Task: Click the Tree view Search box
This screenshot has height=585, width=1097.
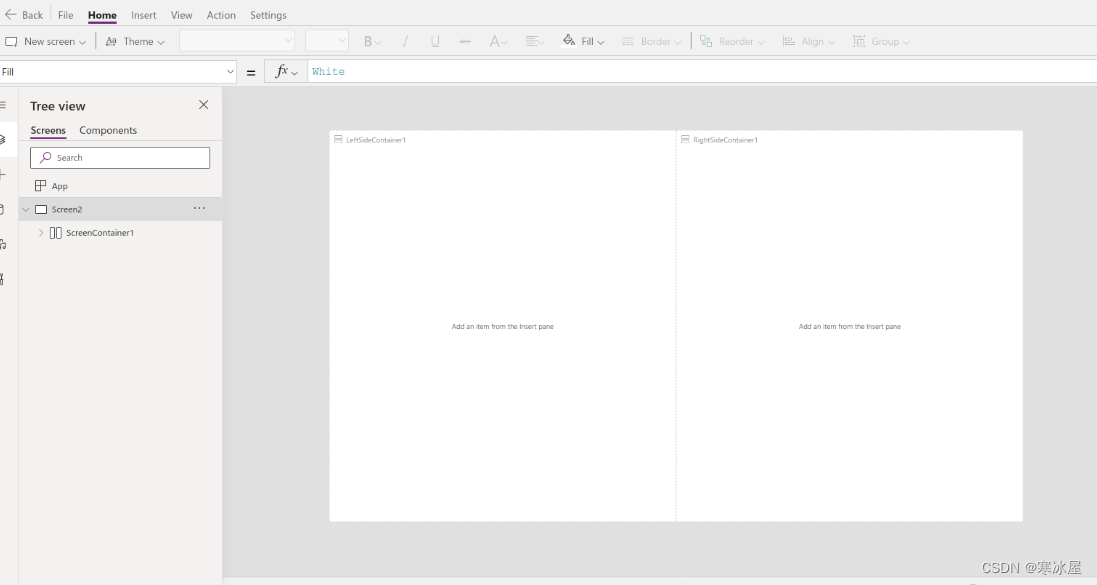Action: pos(120,157)
